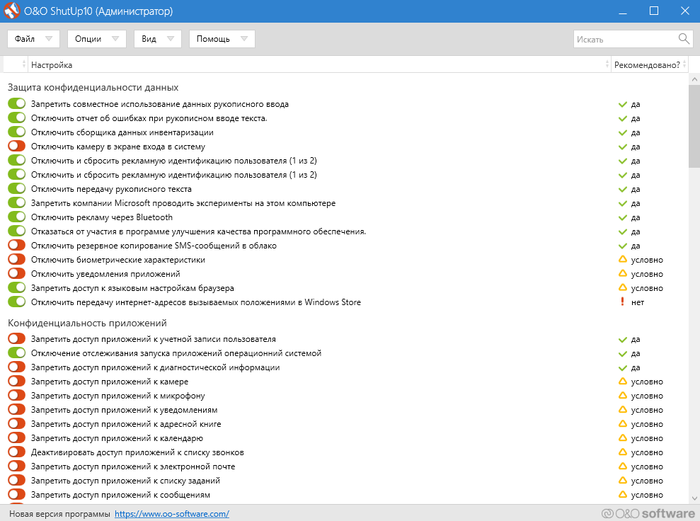The height and width of the screenshot is (521, 700).
Task: Click green checkmark beside учетной записи пользователя
Action: point(622,340)
